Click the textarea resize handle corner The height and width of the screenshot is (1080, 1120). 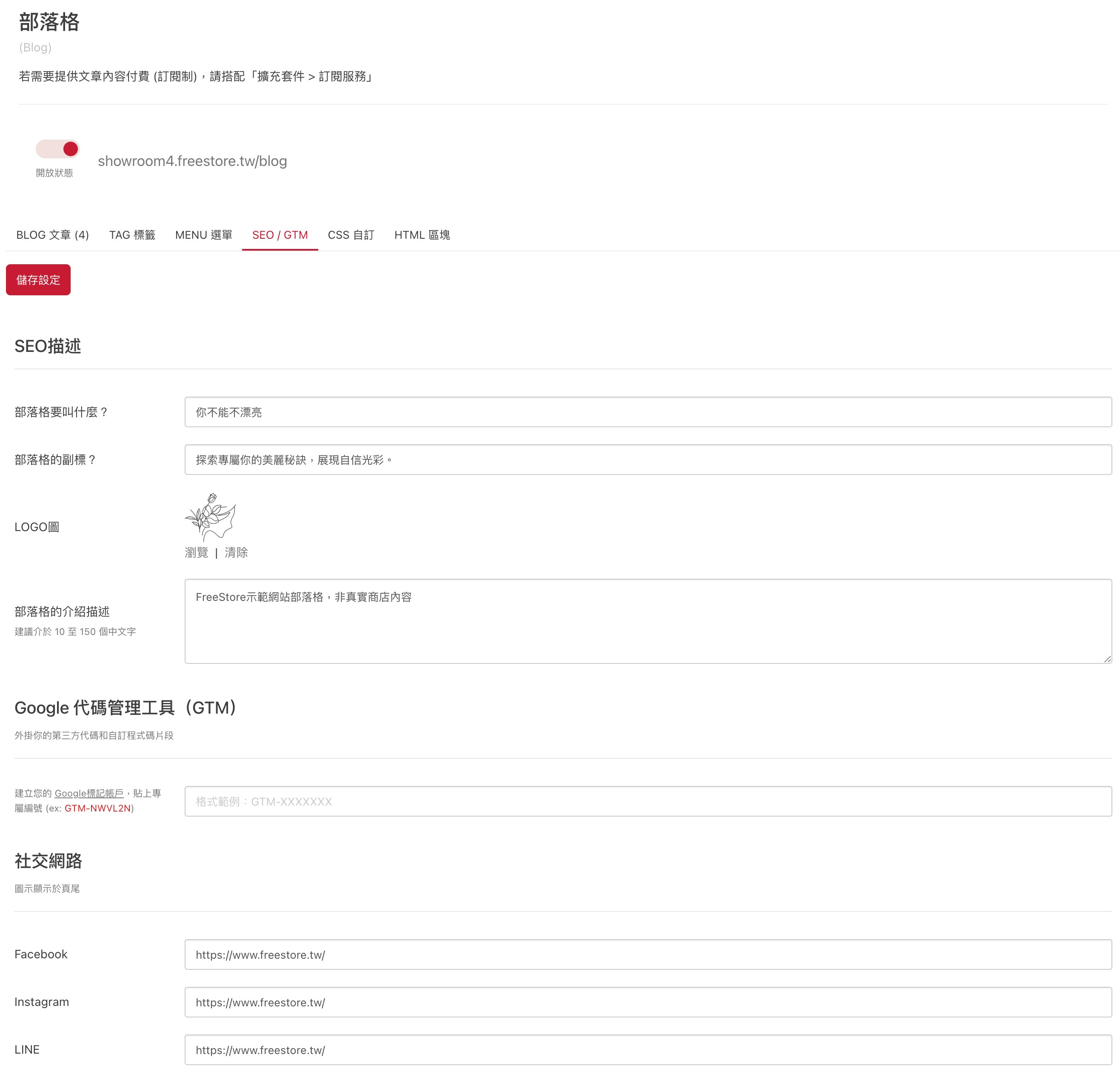1107,659
